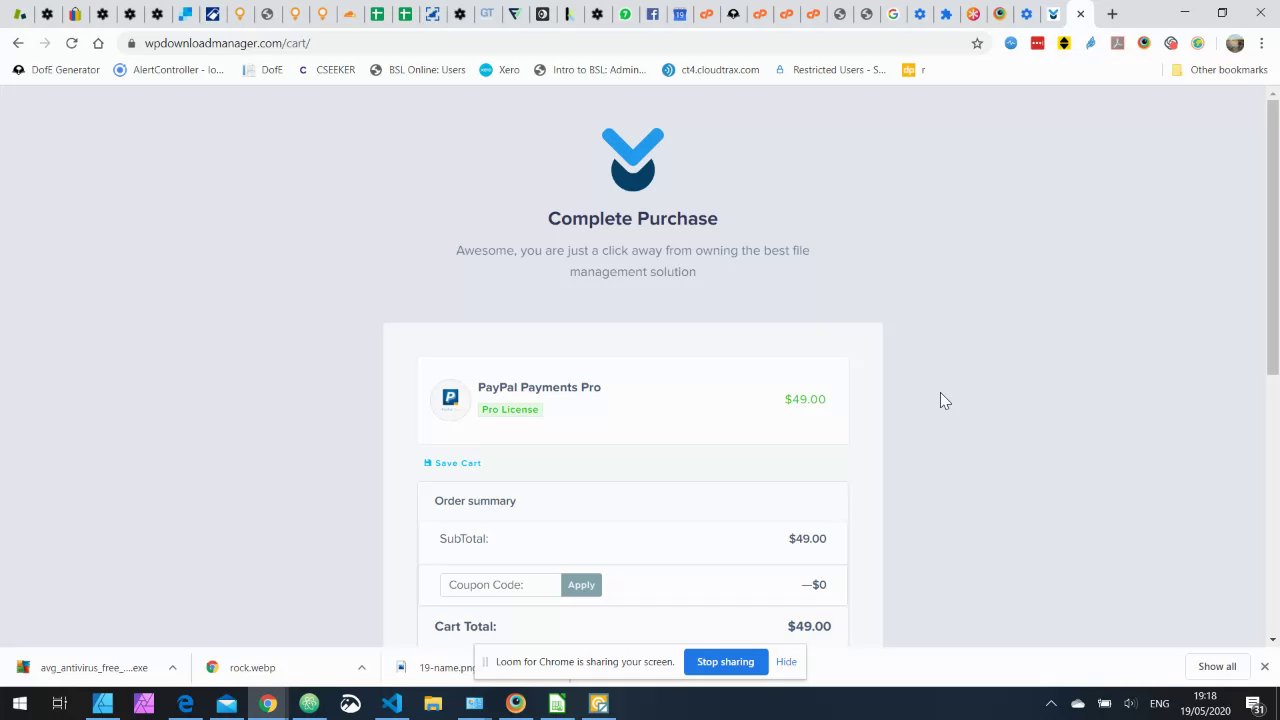Open a new tab with plus button
The height and width of the screenshot is (720, 1280).
tap(1112, 14)
